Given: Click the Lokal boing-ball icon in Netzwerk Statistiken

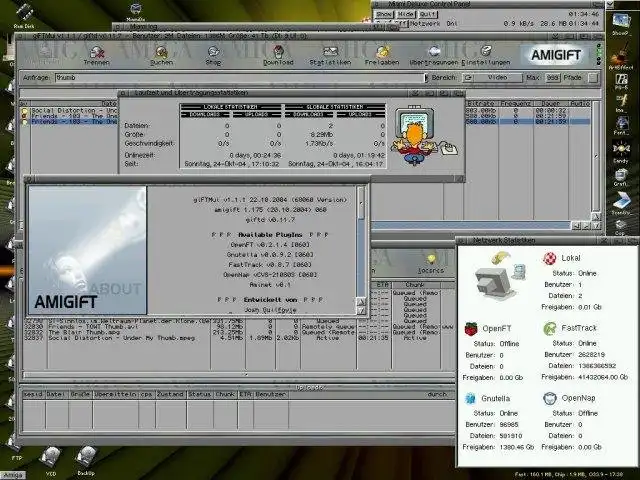Looking at the screenshot, I should pyautogui.click(x=550, y=258).
